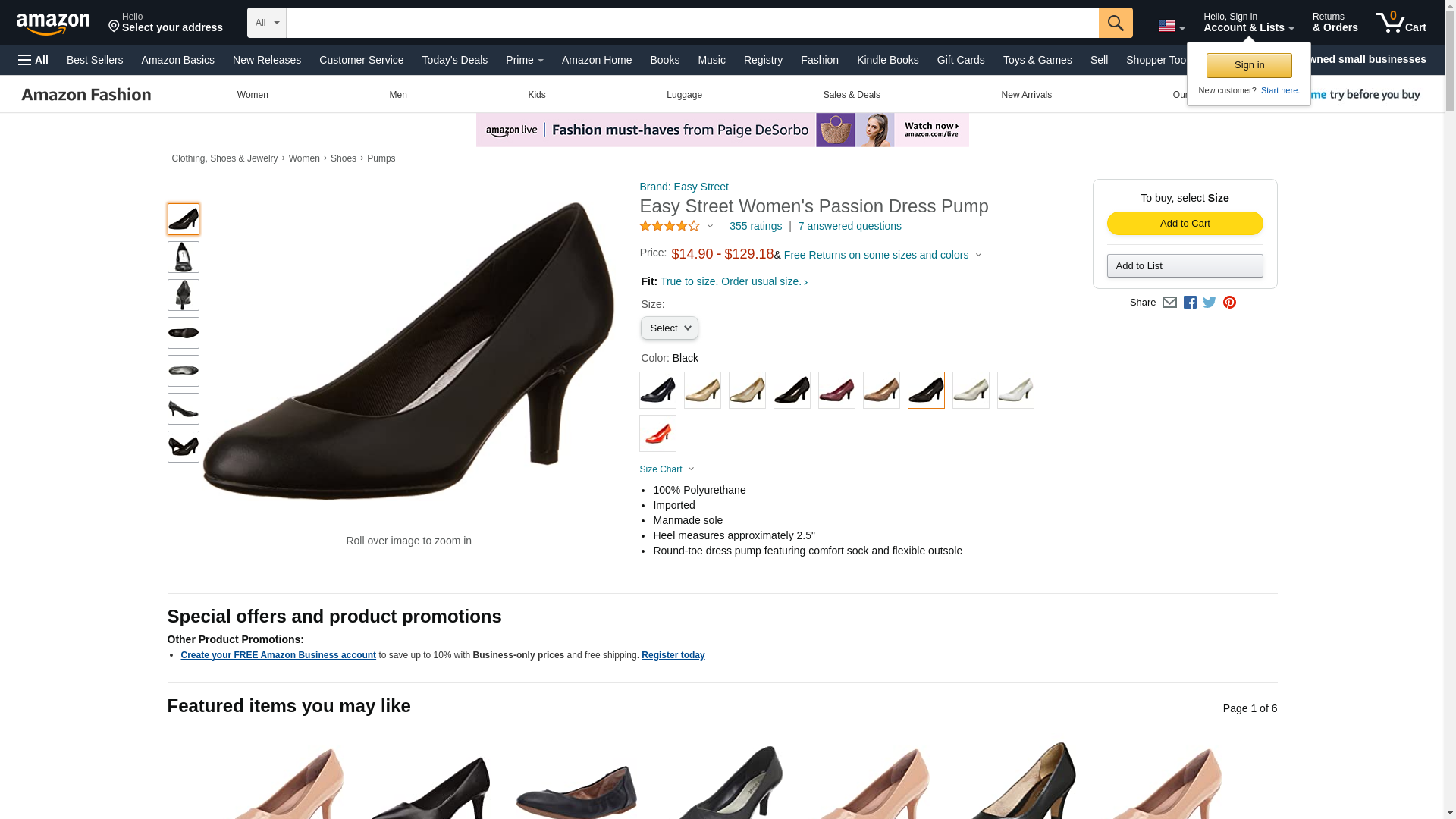
Task: Open the Women fashion tab
Action: point(253,95)
